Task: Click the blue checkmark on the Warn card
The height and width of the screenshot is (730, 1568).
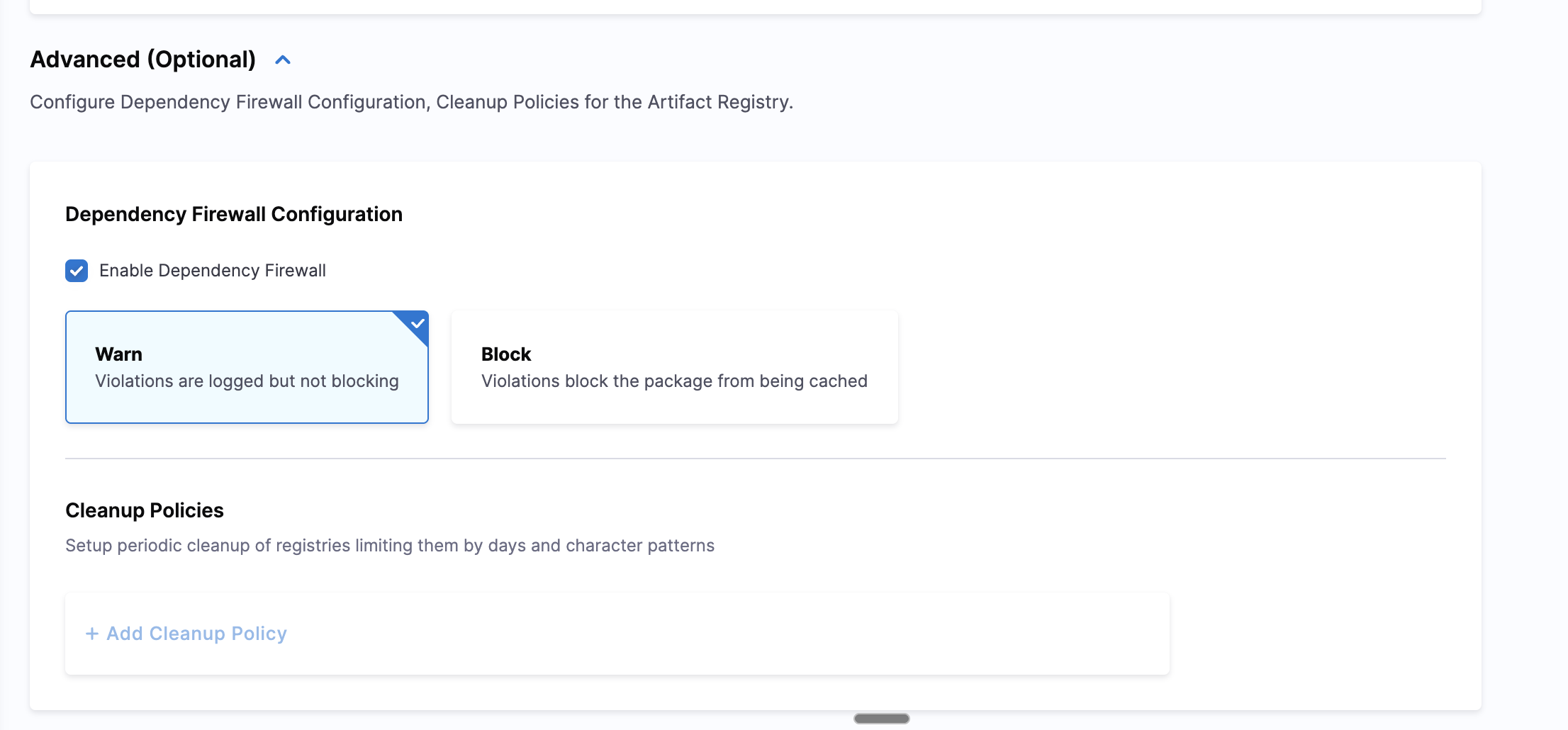Action: click(x=418, y=323)
